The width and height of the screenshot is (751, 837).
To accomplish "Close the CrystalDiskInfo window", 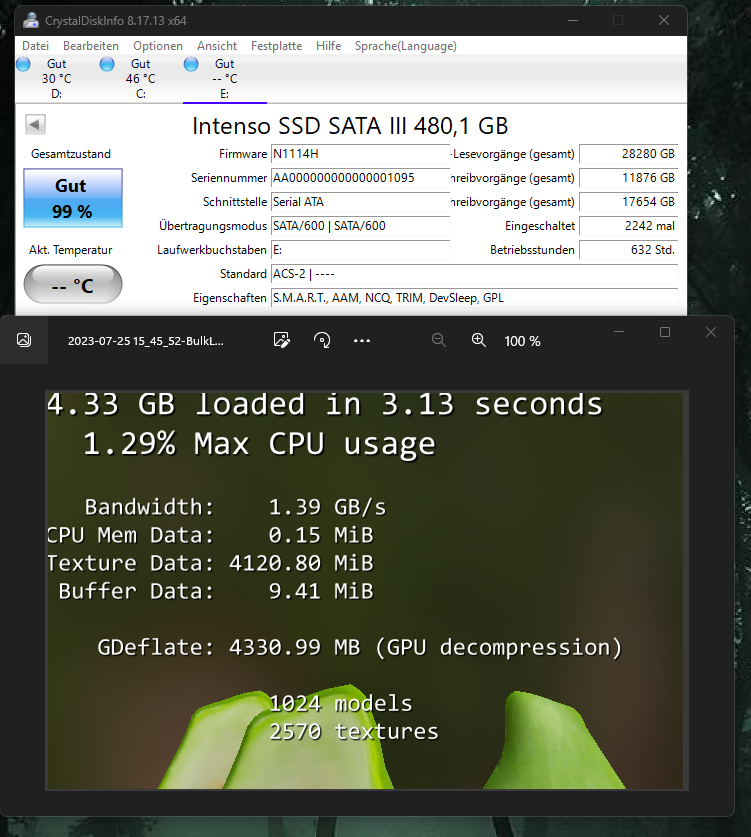I will pyautogui.click(x=664, y=20).
